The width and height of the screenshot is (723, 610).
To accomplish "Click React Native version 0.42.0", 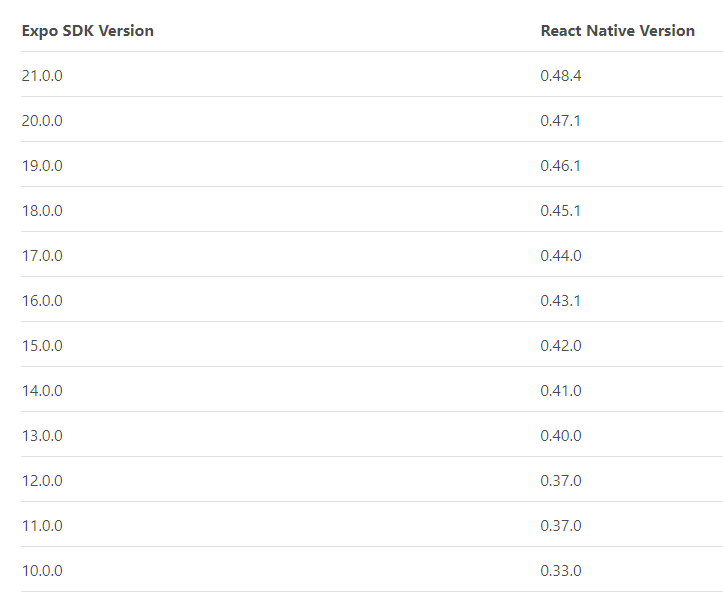I will point(561,346).
